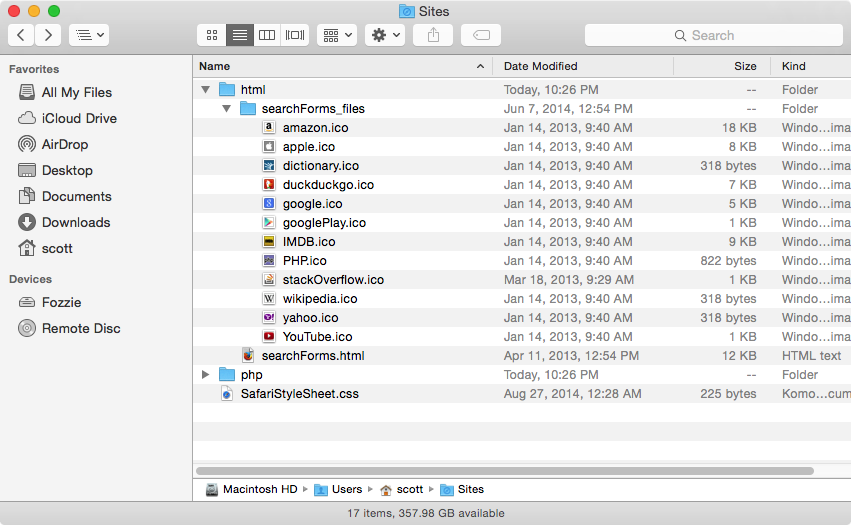Click Sites in the path bar
This screenshot has height=525, width=851.
coord(462,490)
